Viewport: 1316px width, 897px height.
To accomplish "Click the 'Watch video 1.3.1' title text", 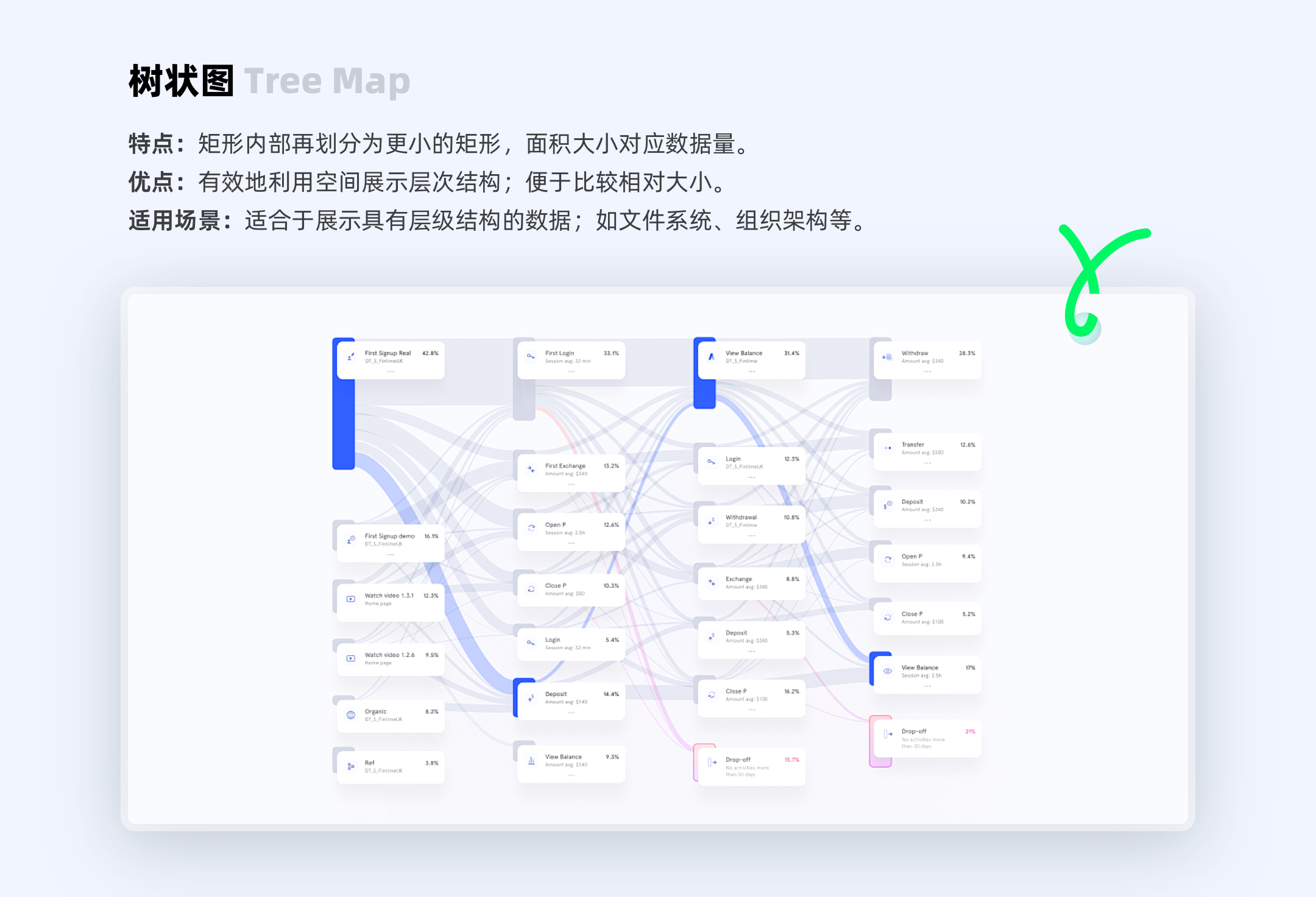I will tap(389, 596).
